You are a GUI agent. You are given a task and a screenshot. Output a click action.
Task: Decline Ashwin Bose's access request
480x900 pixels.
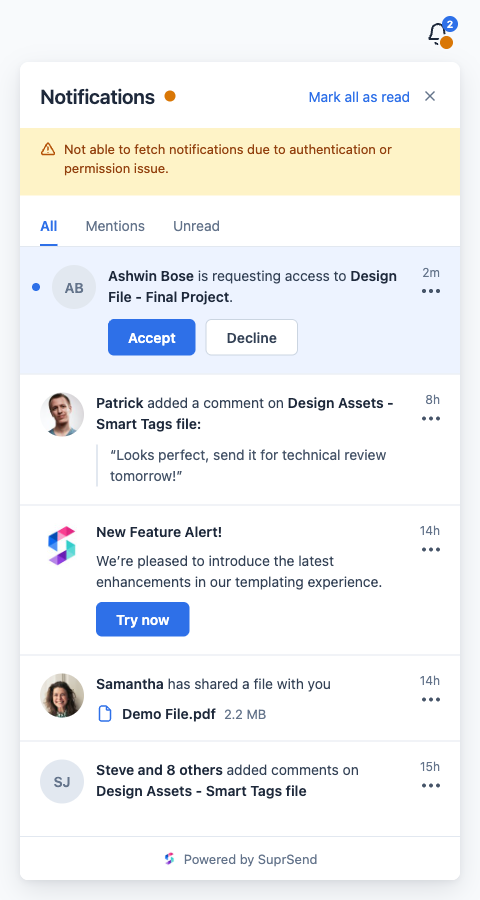tap(251, 338)
